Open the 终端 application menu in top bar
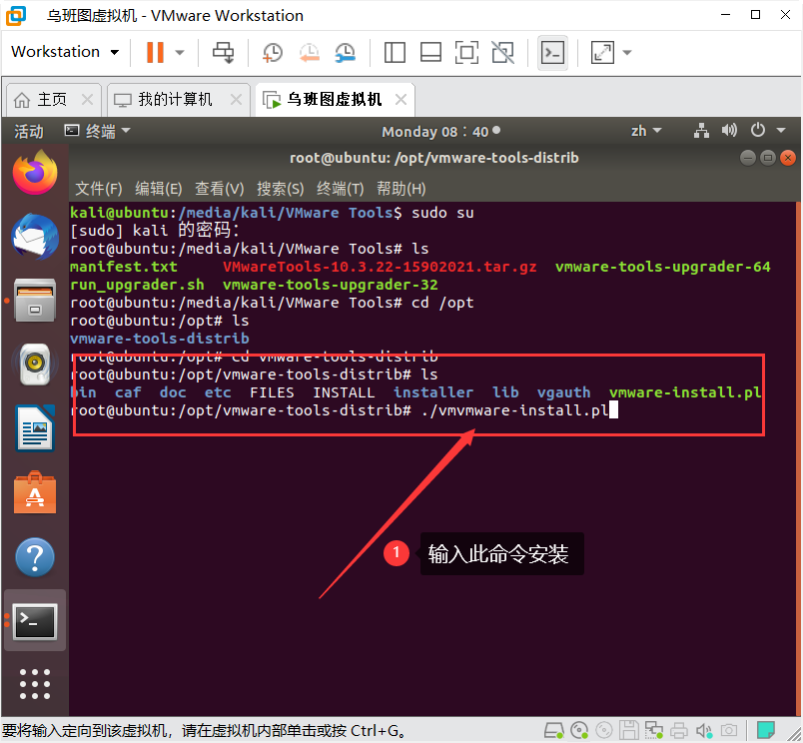 coord(97,132)
